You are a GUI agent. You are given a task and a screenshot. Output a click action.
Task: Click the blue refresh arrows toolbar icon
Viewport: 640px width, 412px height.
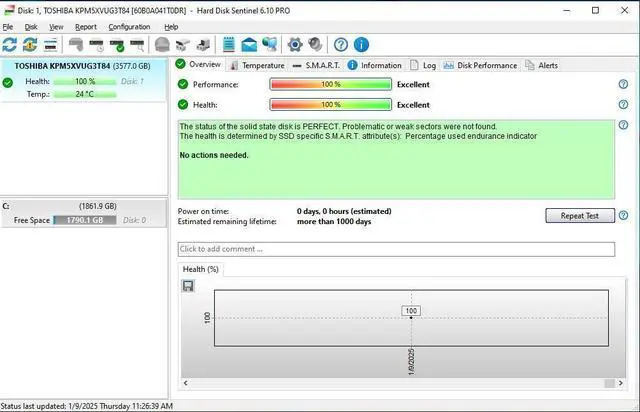(x=10, y=45)
